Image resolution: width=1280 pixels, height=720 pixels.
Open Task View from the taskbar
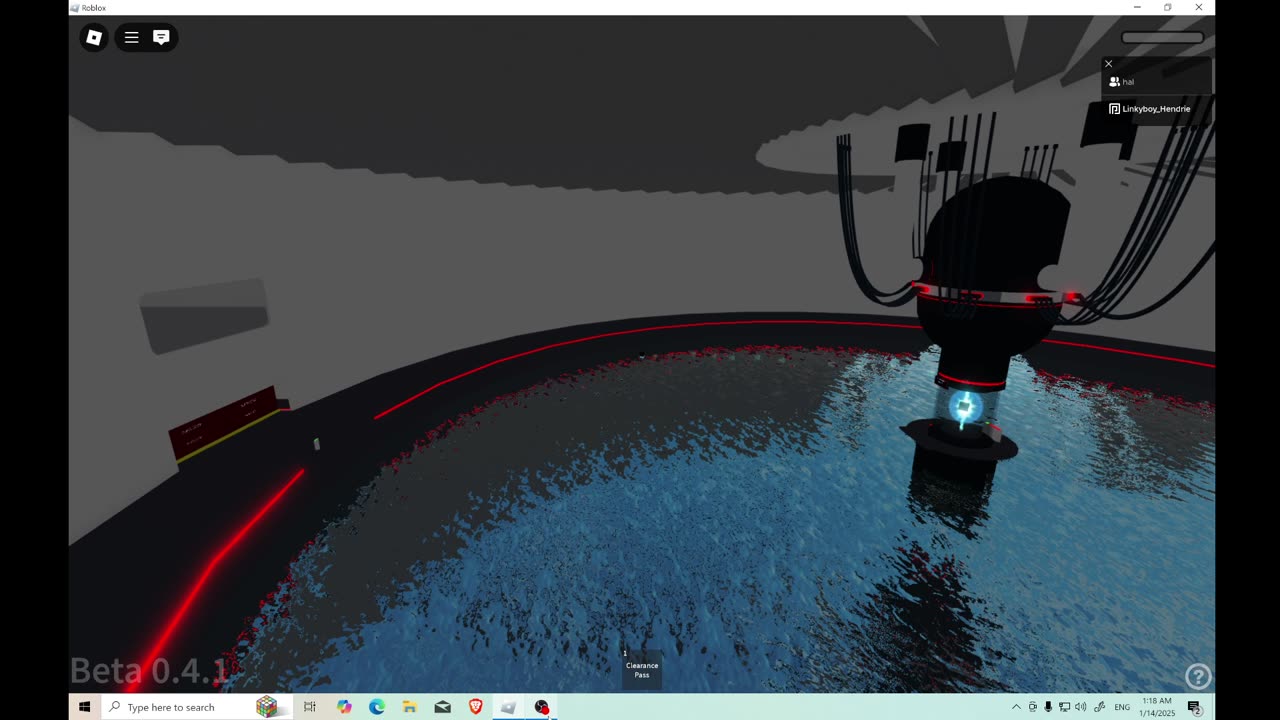tap(310, 707)
